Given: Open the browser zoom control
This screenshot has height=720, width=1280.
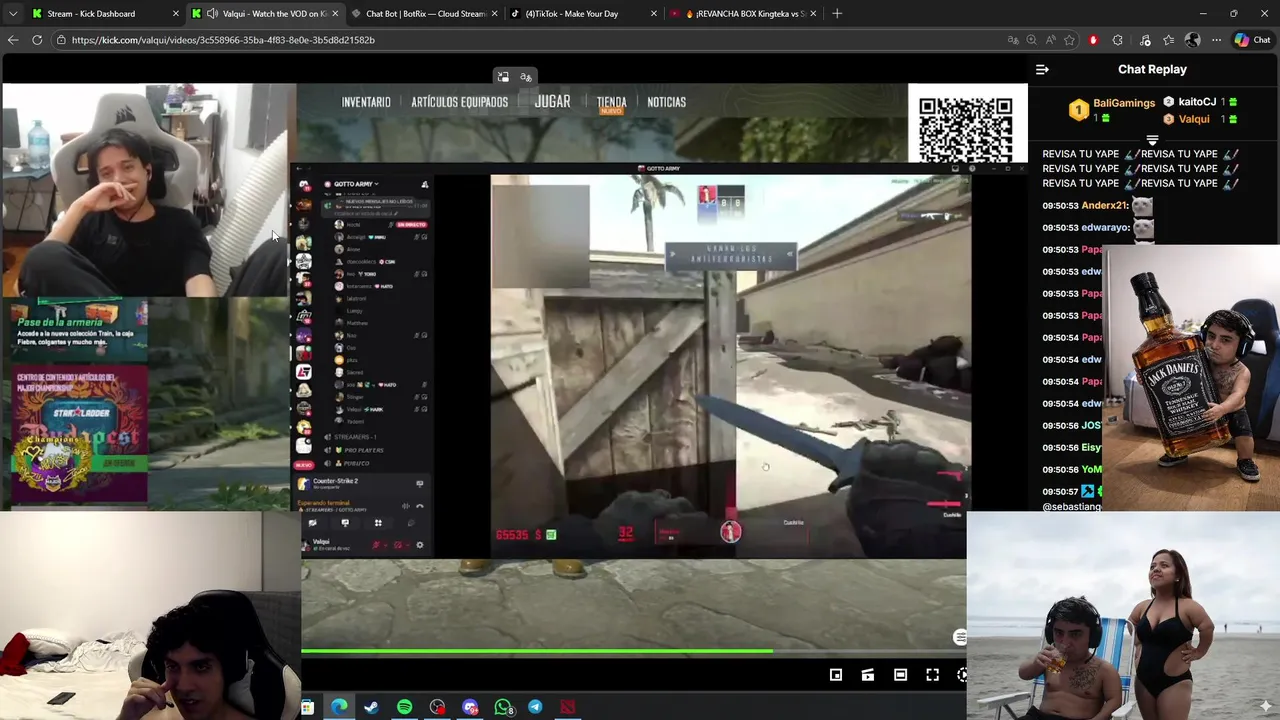Looking at the screenshot, I should (x=1032, y=40).
